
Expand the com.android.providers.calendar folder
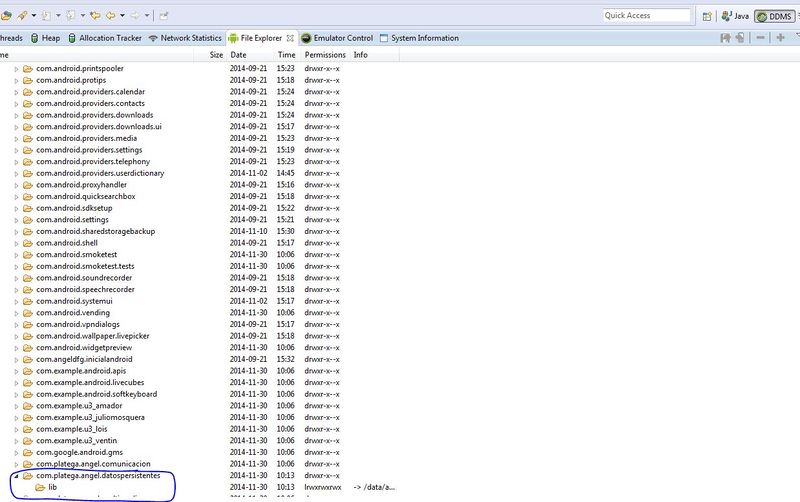[16, 92]
